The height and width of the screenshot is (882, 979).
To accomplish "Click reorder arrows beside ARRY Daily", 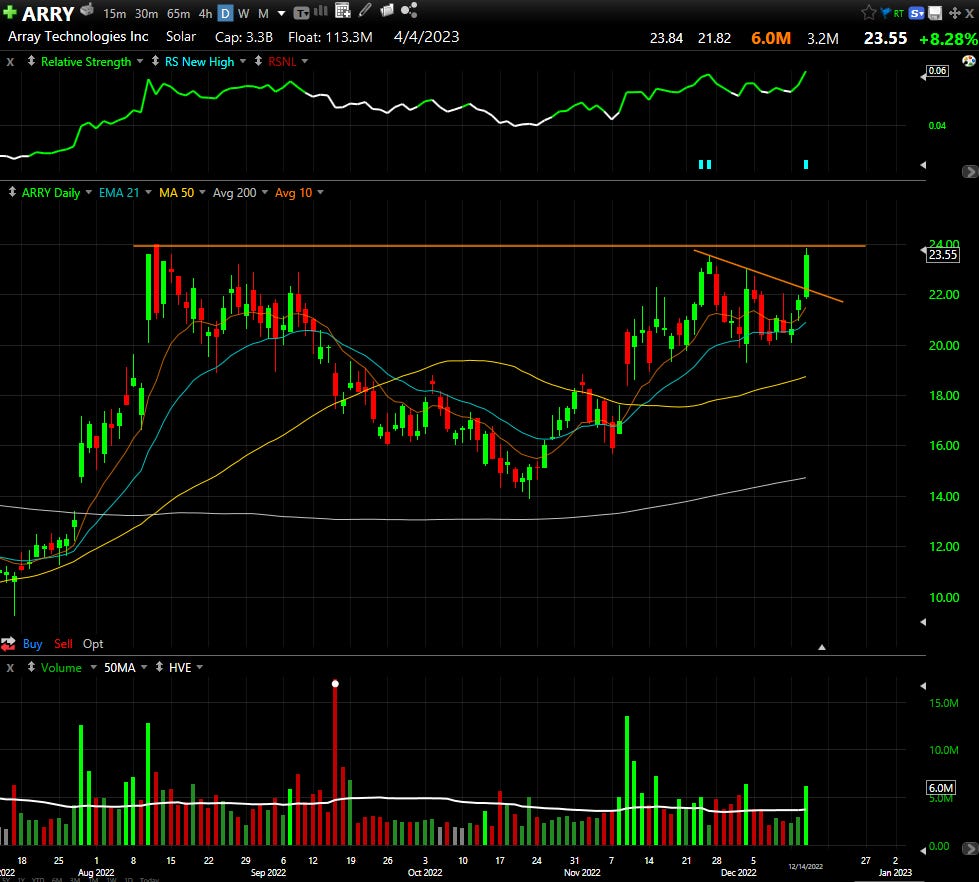I will coord(12,192).
